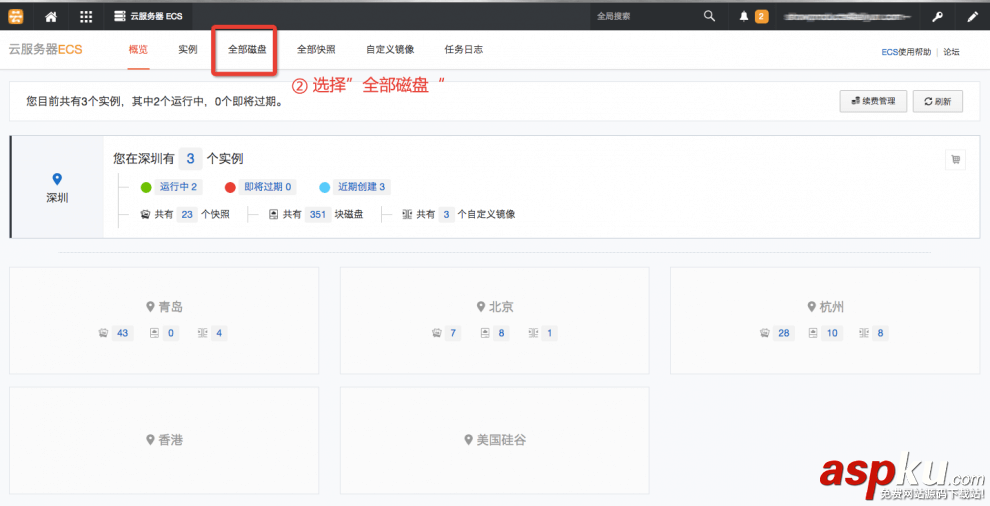Open the 自定义镜像 tab
The image size is (990, 506).
tap(390, 49)
